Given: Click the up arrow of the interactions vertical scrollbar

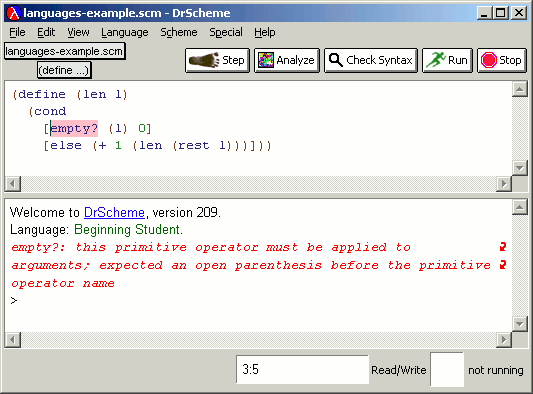Looking at the screenshot, I should (519, 207).
